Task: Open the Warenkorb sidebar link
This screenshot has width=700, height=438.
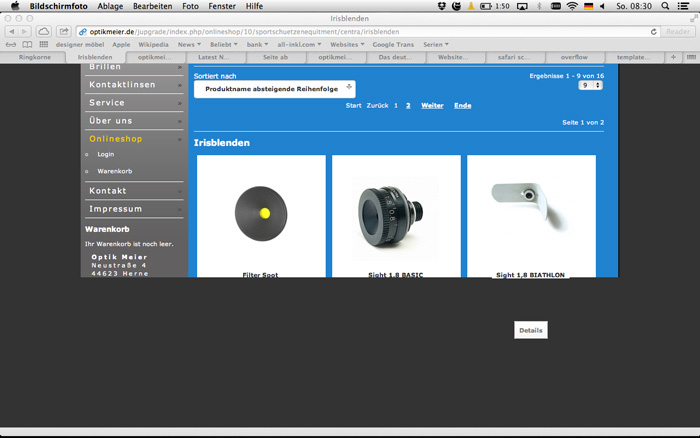Action: tap(114, 171)
